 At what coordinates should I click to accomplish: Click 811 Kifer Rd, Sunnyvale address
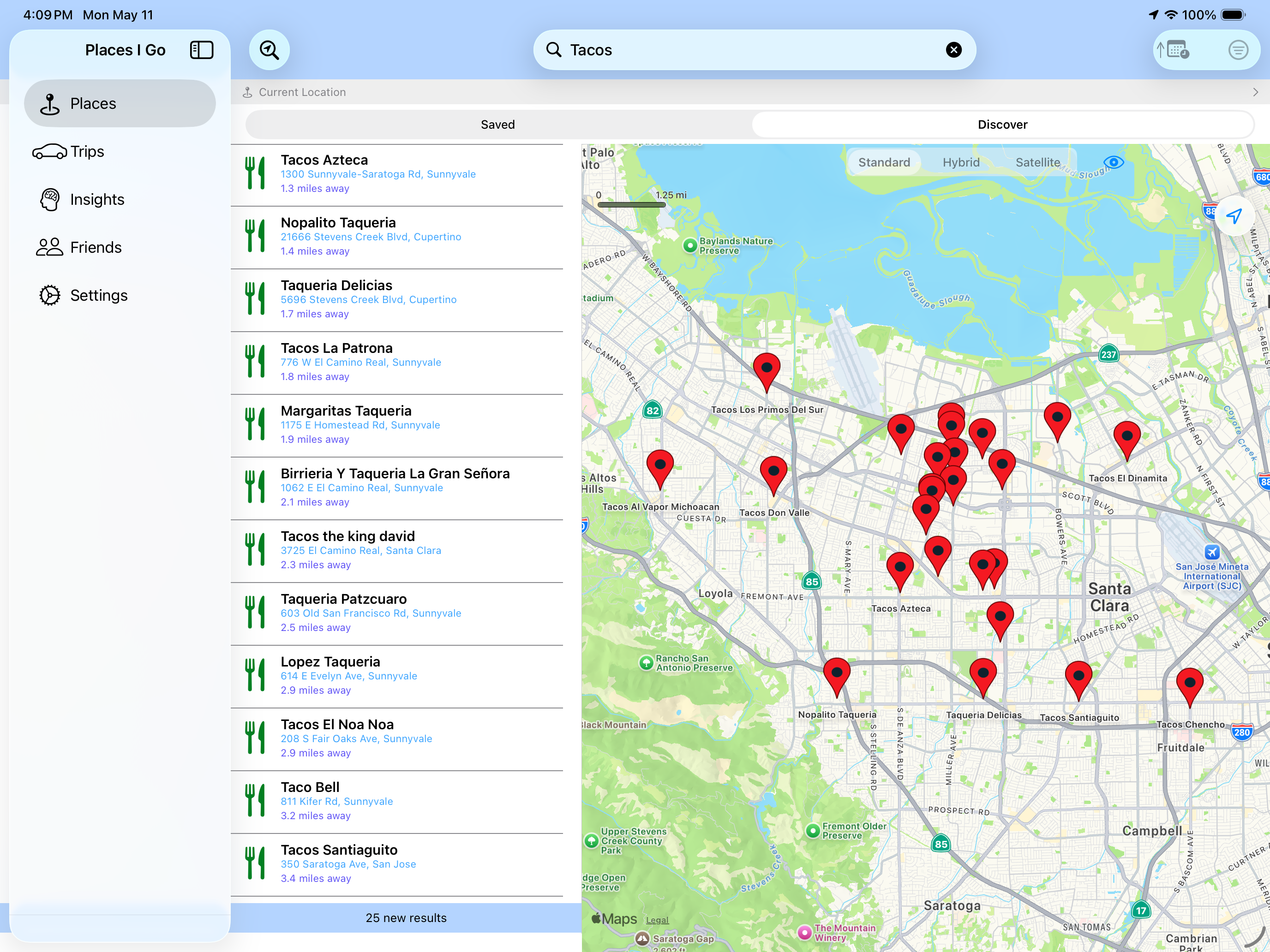click(336, 802)
